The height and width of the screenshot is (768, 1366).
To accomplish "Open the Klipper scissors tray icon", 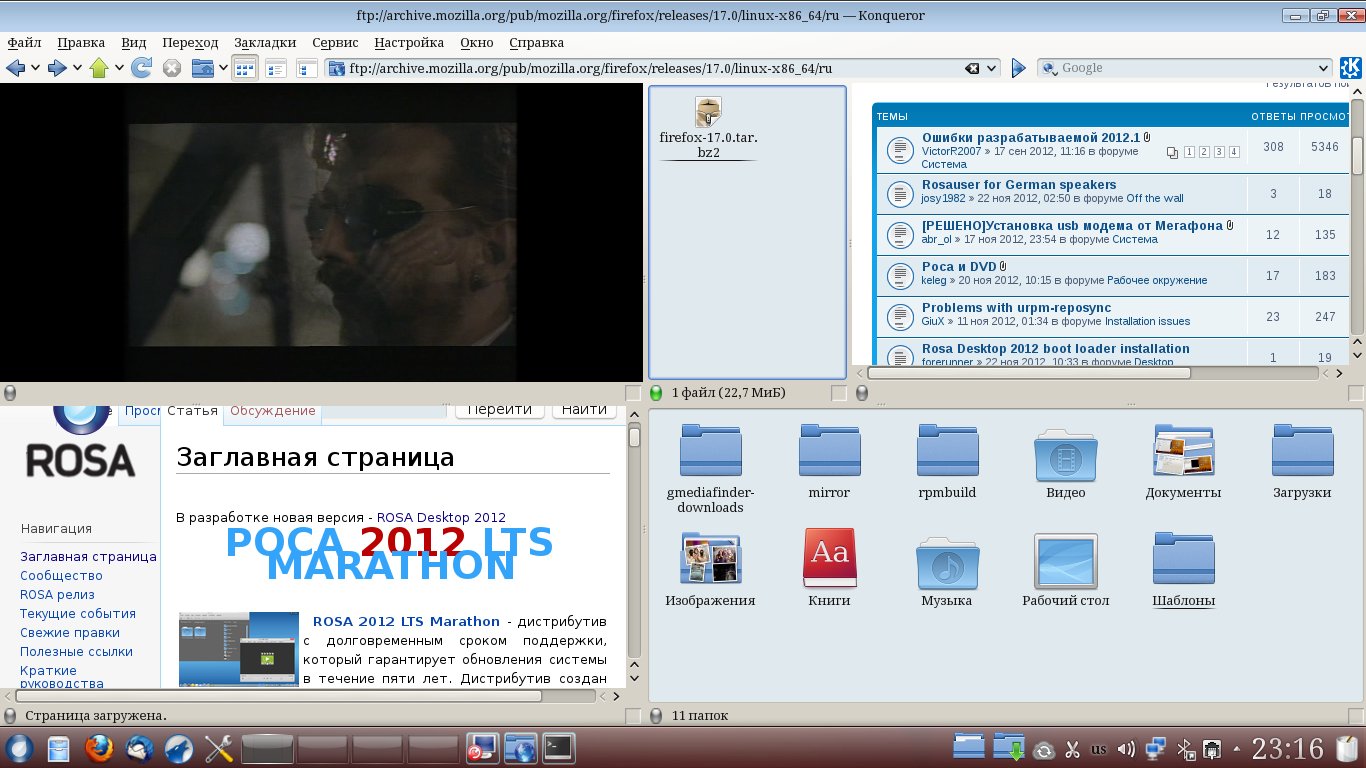I will (x=1071, y=749).
